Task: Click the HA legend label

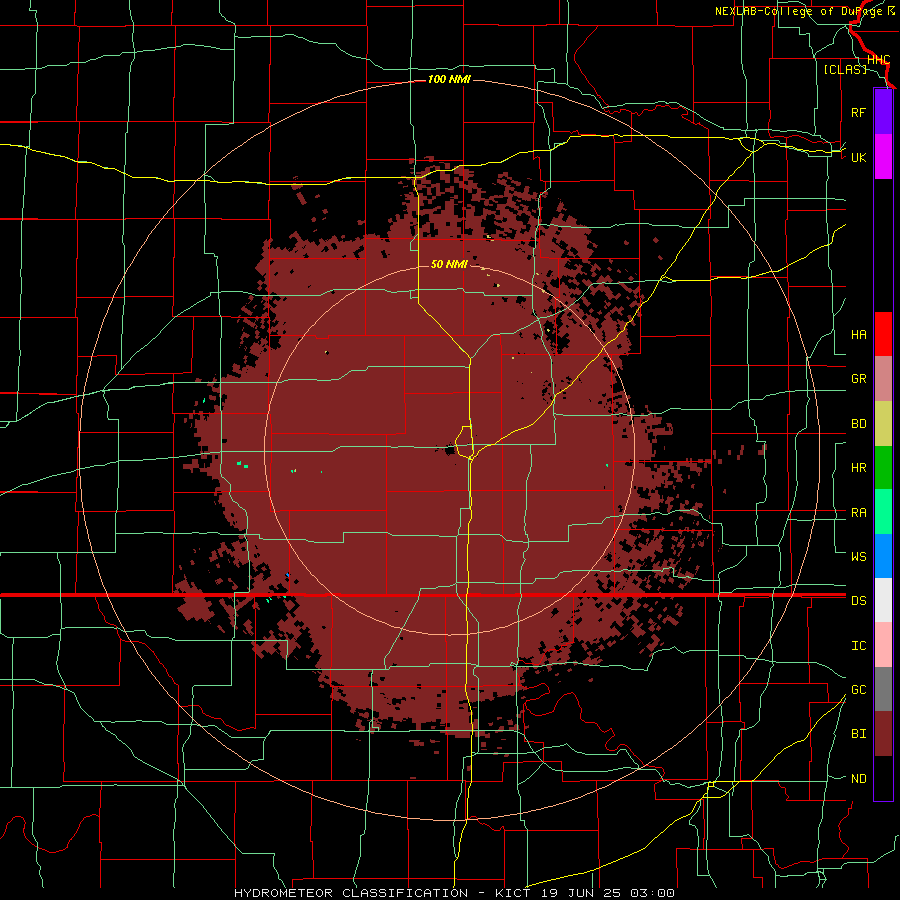Action: click(858, 335)
